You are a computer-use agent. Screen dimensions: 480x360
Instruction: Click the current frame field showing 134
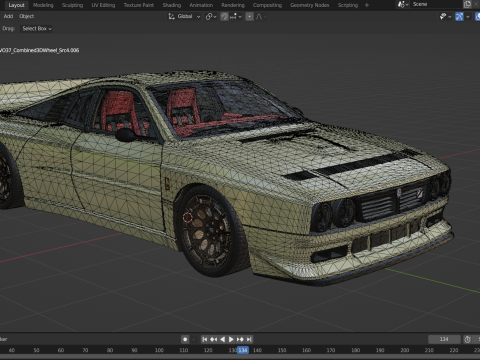tap(444, 339)
